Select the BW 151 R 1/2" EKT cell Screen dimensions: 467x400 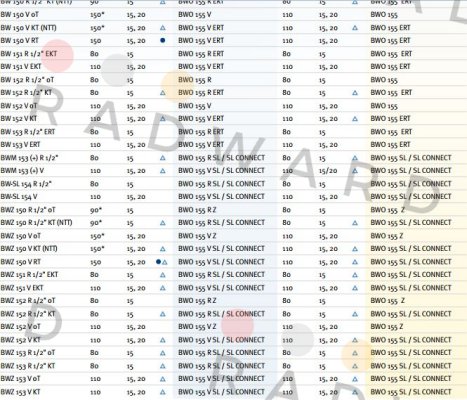pyautogui.click(x=29, y=54)
